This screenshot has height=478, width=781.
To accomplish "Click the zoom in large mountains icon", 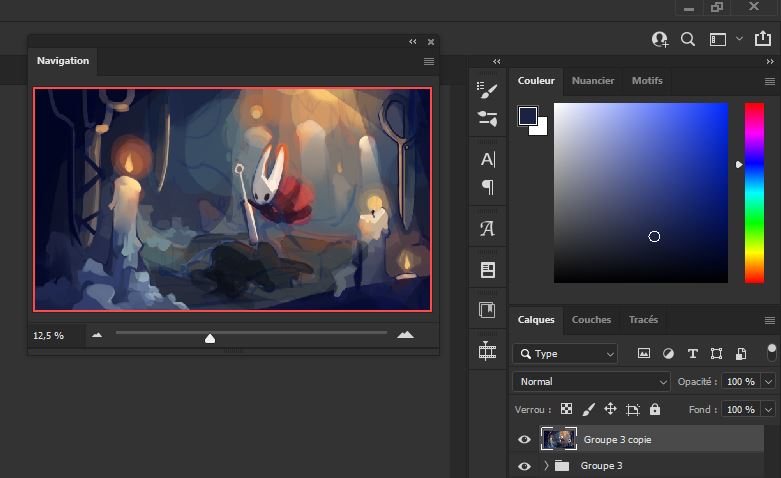I will [x=405, y=335].
